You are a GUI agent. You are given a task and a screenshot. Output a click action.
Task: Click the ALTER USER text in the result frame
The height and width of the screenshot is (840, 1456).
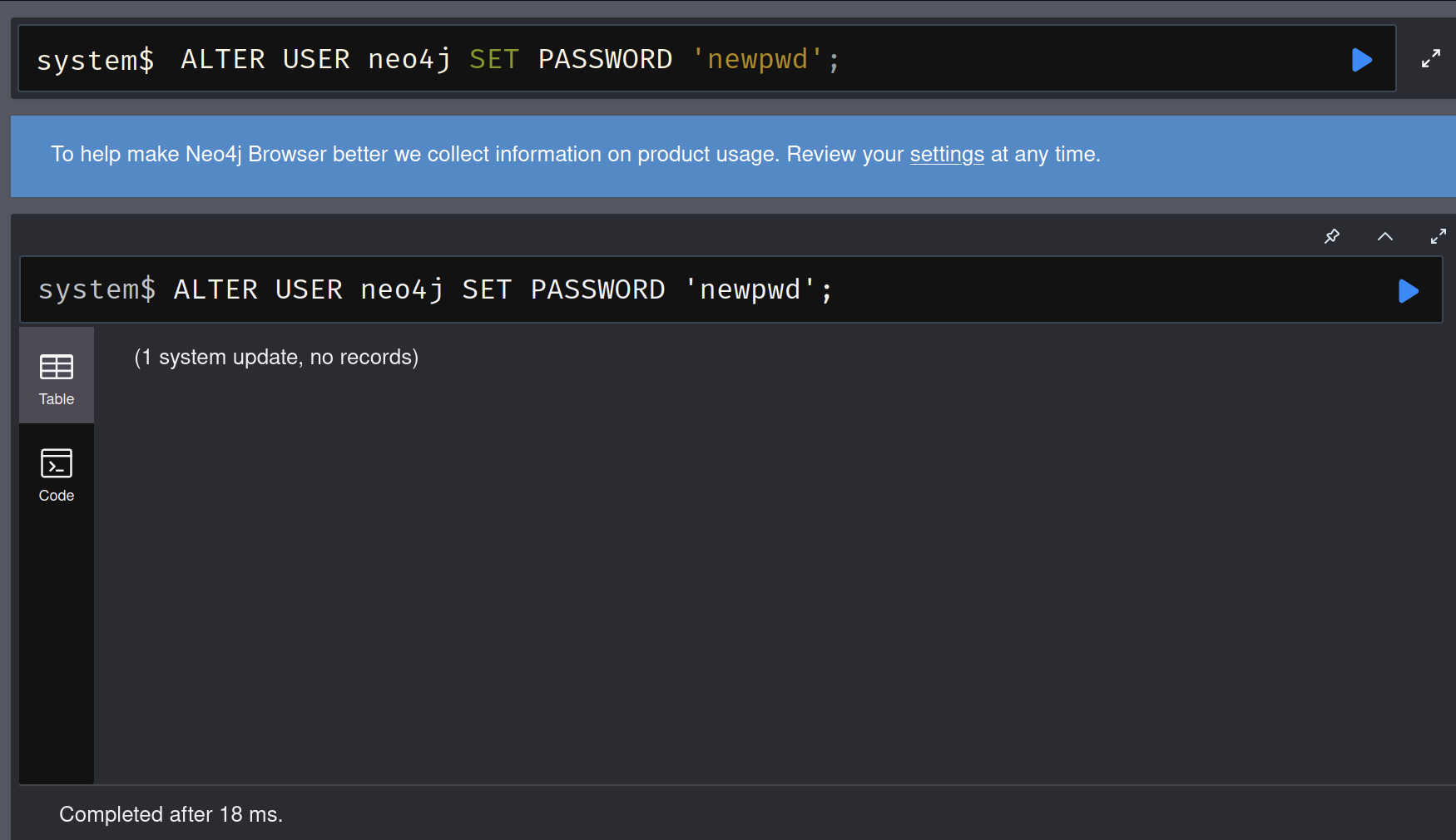pyautogui.click(x=258, y=289)
